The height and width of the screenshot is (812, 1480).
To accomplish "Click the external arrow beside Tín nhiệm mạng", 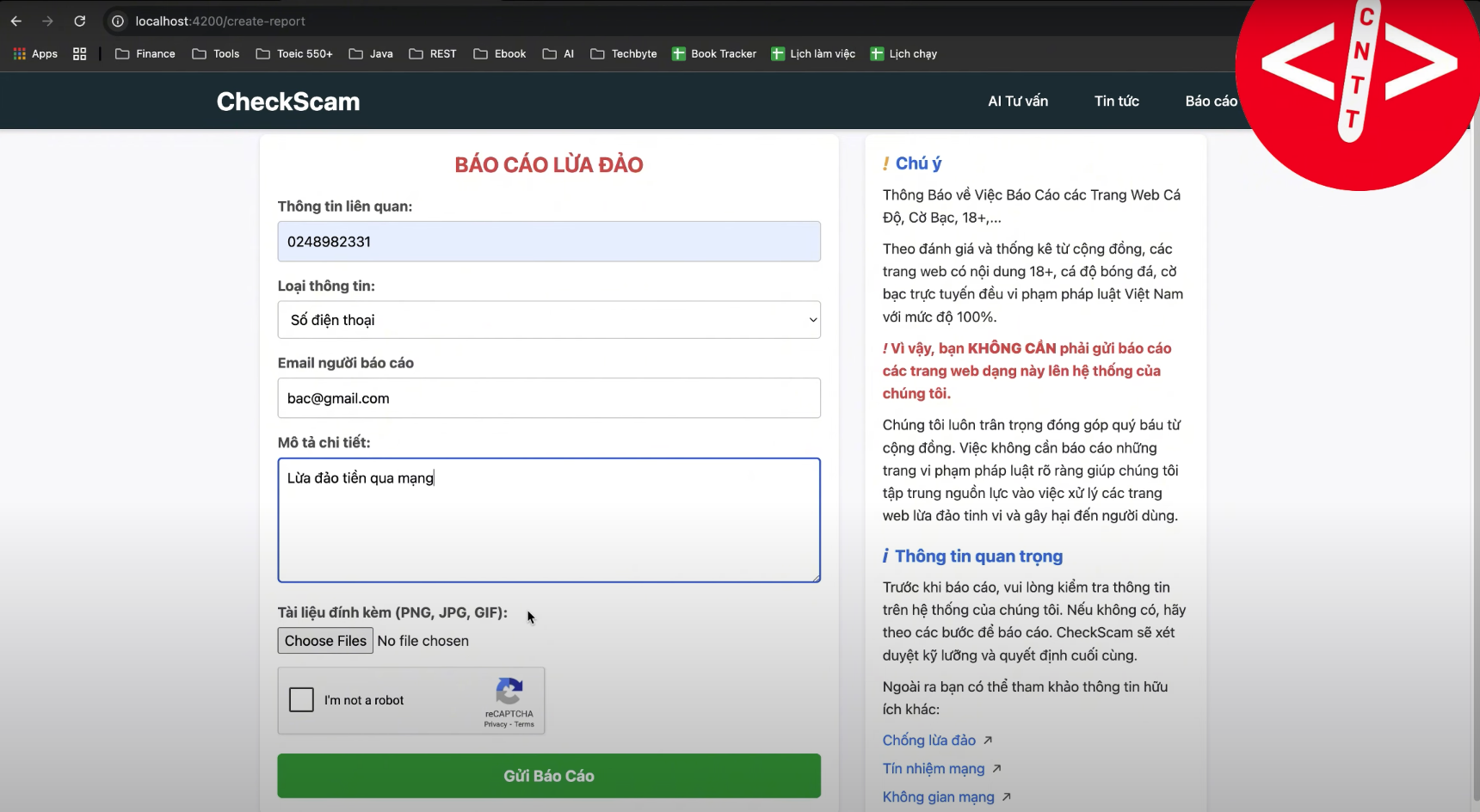I will 996,768.
